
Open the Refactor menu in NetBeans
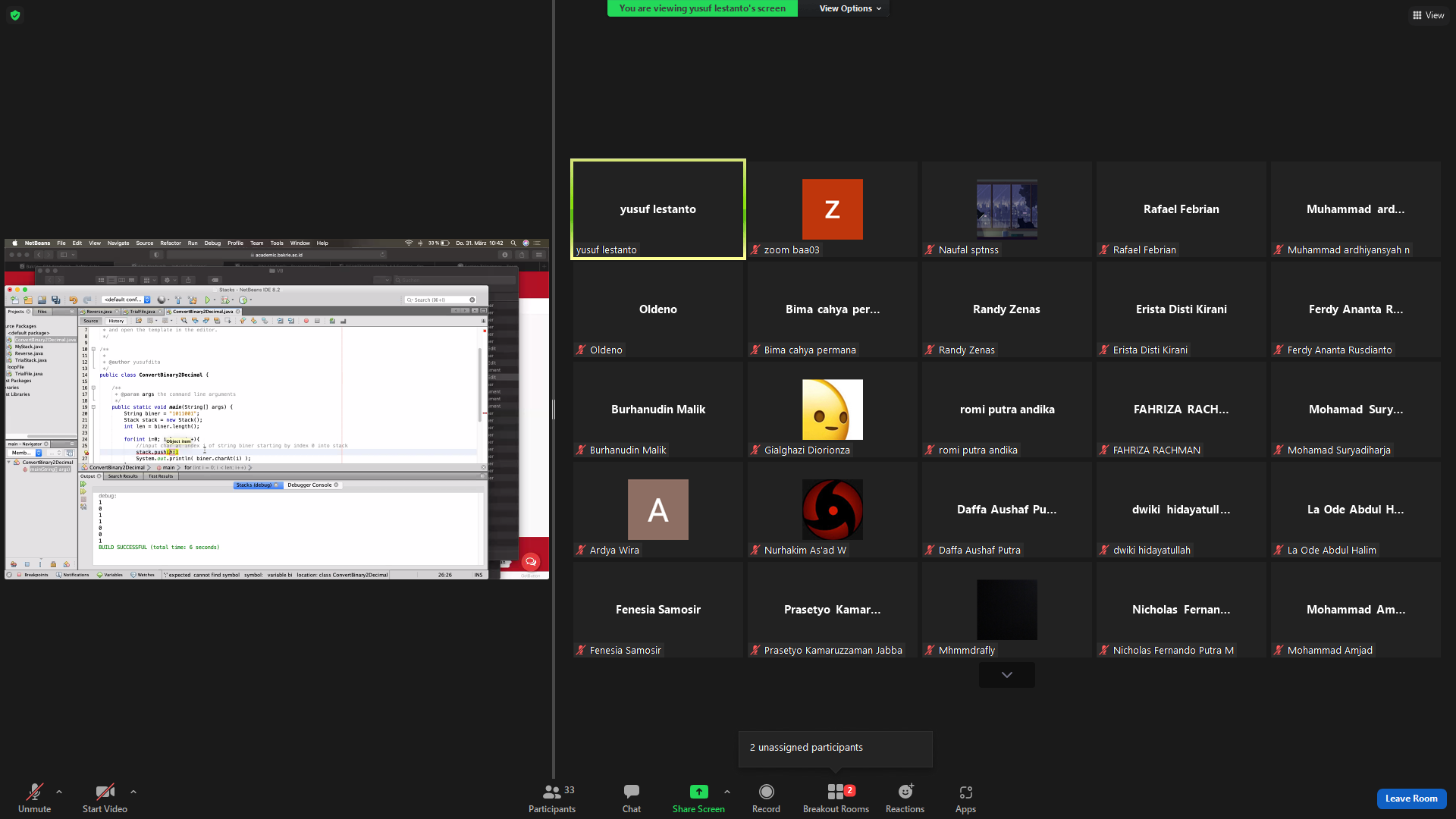click(x=171, y=243)
